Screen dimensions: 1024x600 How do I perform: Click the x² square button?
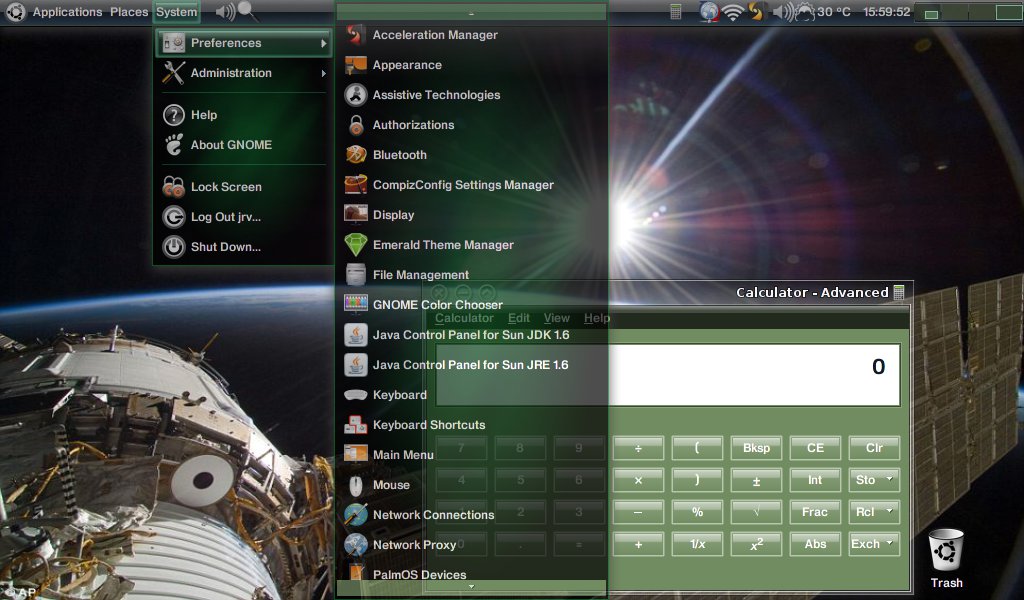point(756,544)
